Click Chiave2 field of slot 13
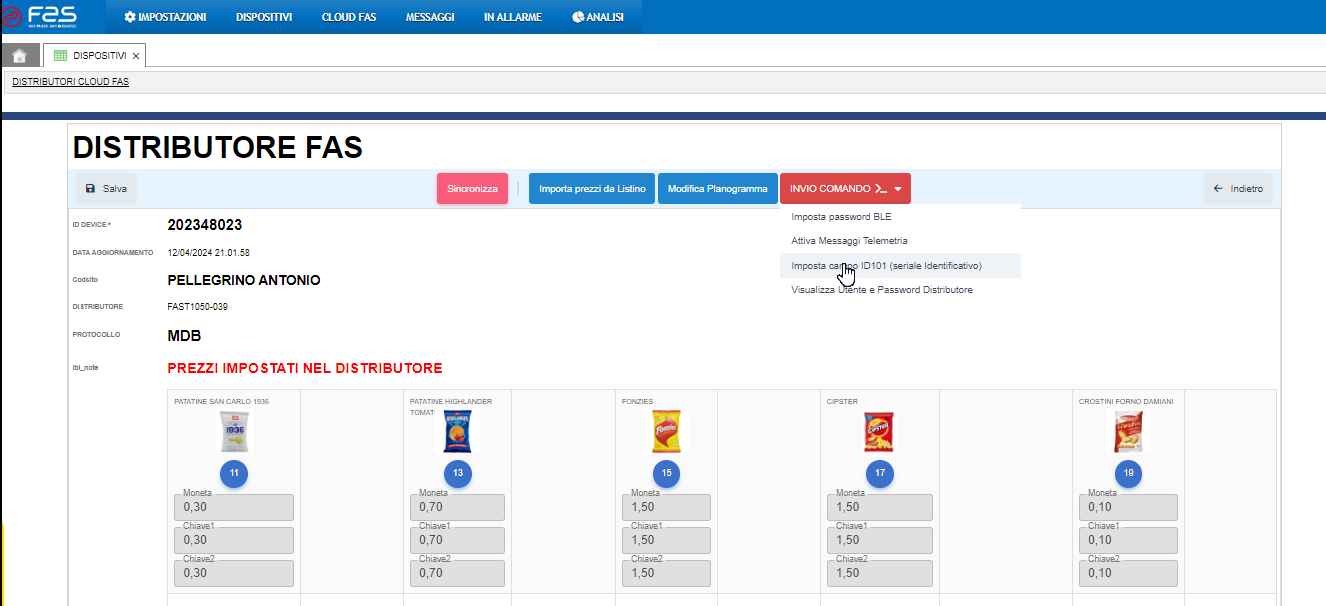The width and height of the screenshot is (1326, 606). coord(458,573)
